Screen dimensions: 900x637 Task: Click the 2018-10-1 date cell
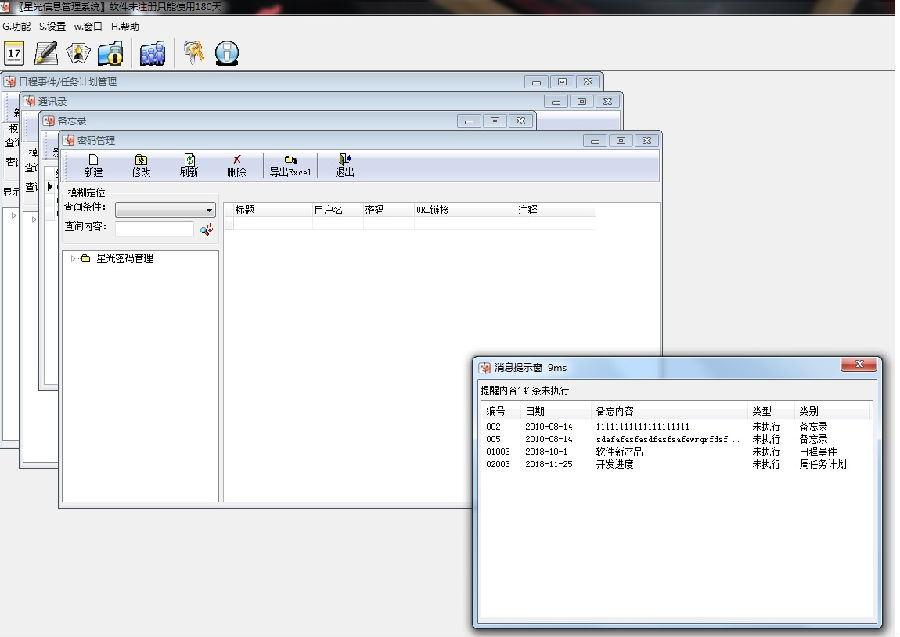click(x=546, y=452)
